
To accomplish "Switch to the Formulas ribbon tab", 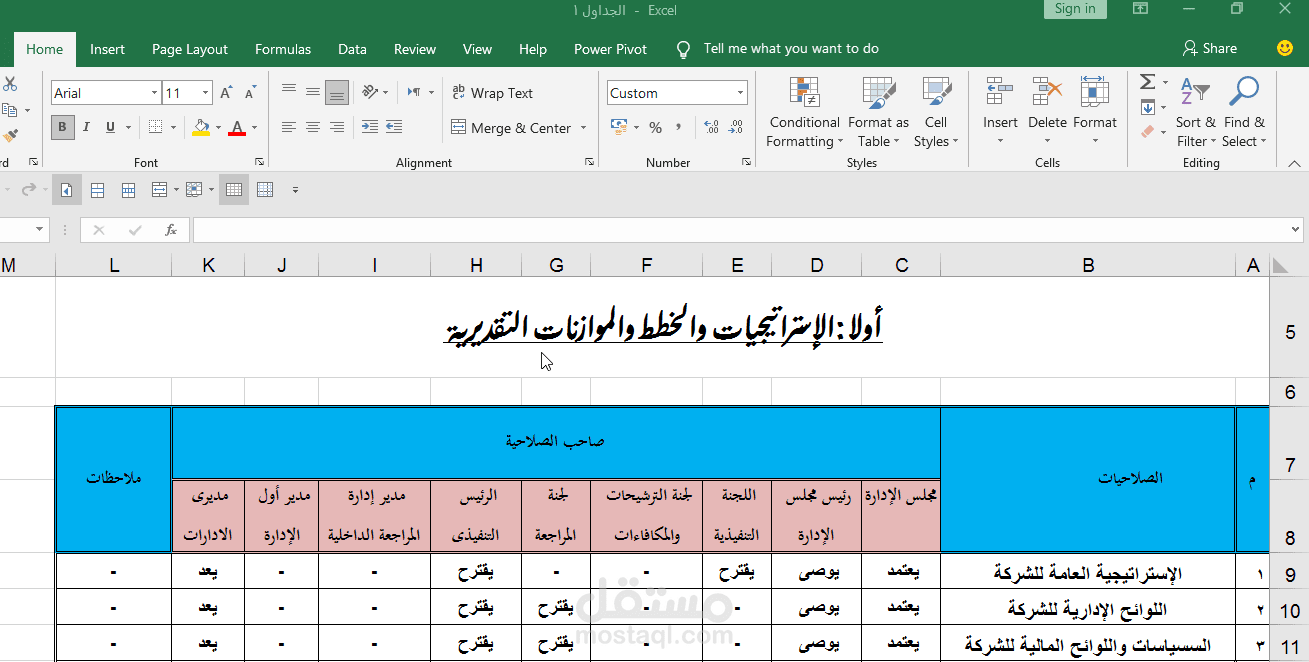I will [x=283, y=48].
